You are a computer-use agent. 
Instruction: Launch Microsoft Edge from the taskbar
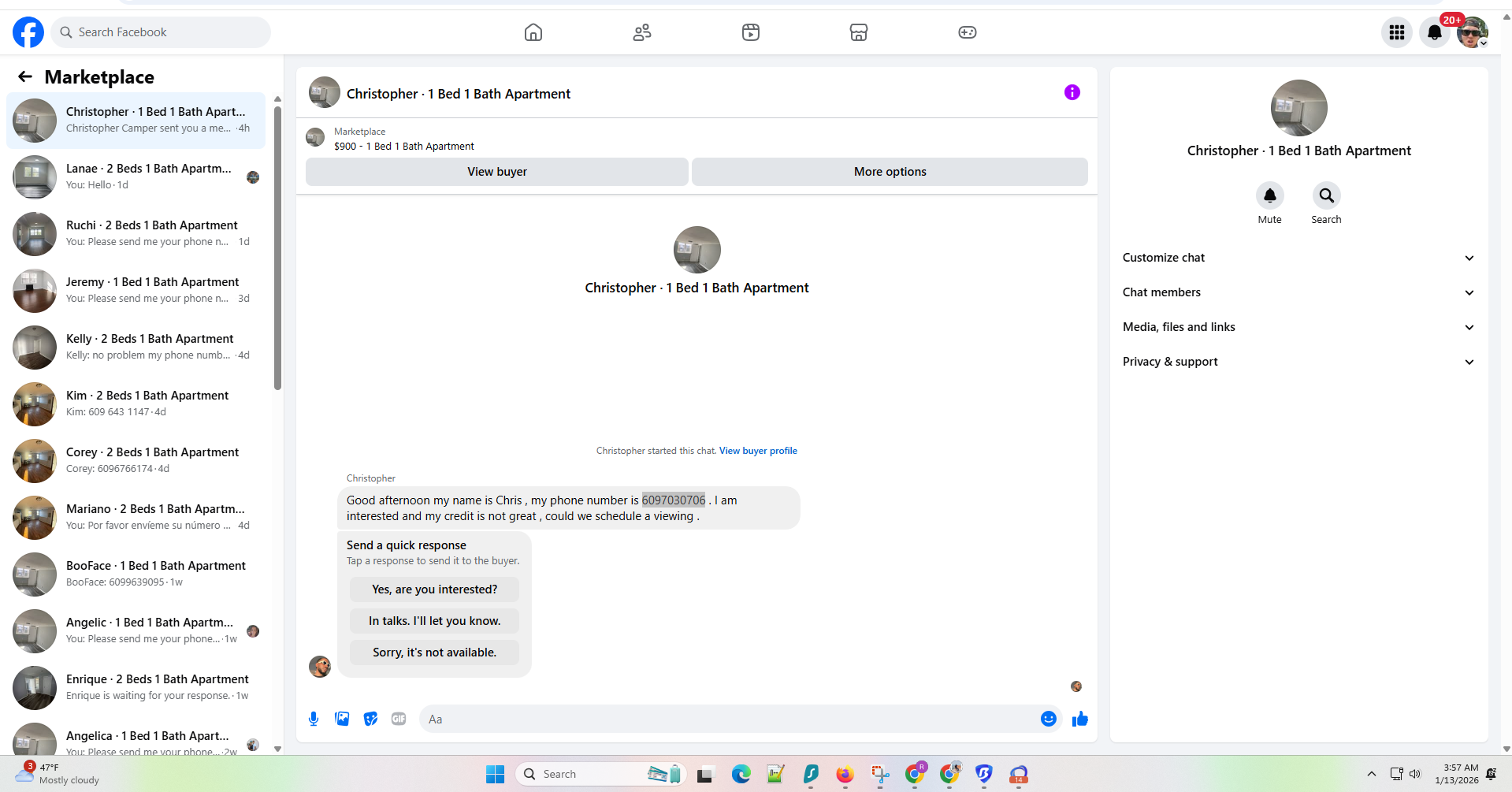[741, 775]
